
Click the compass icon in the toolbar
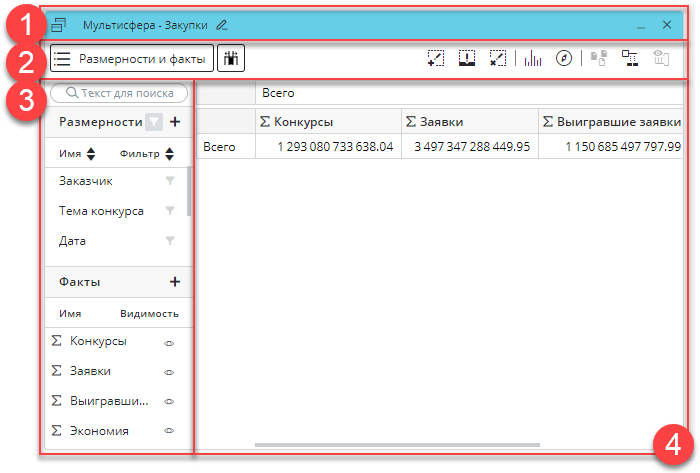564,60
